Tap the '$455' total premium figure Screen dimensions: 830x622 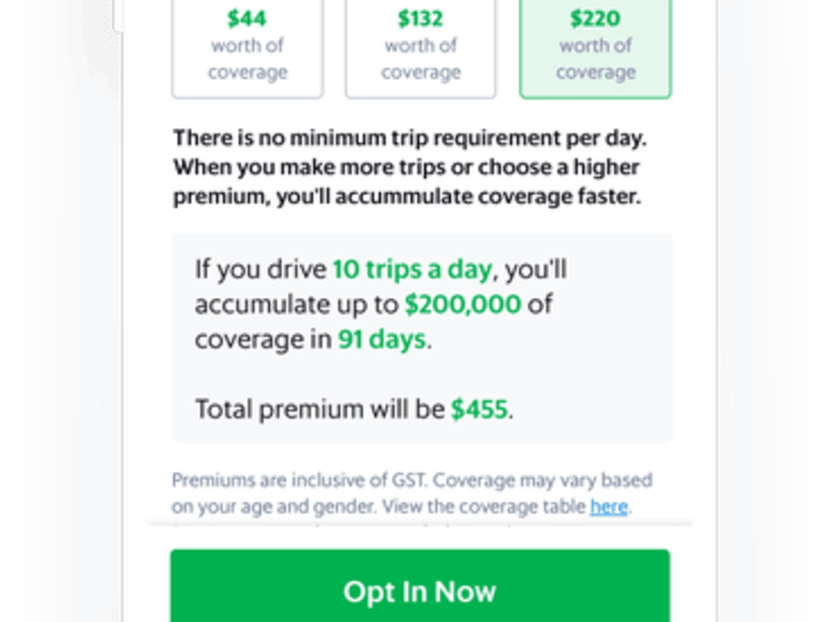tap(479, 409)
